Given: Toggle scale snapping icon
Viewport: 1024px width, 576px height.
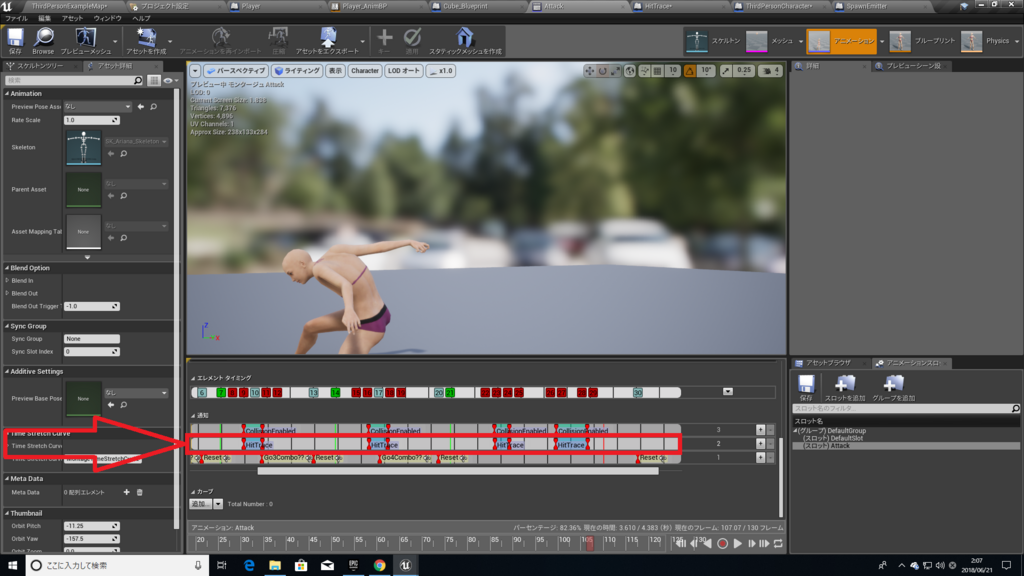Looking at the screenshot, I should pyautogui.click(x=726, y=71).
